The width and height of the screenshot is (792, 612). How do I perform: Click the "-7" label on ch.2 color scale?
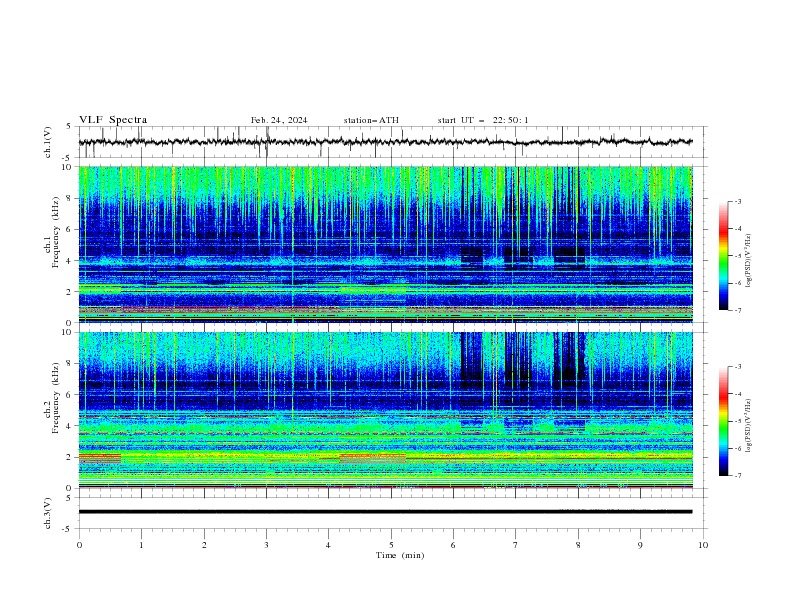click(737, 476)
